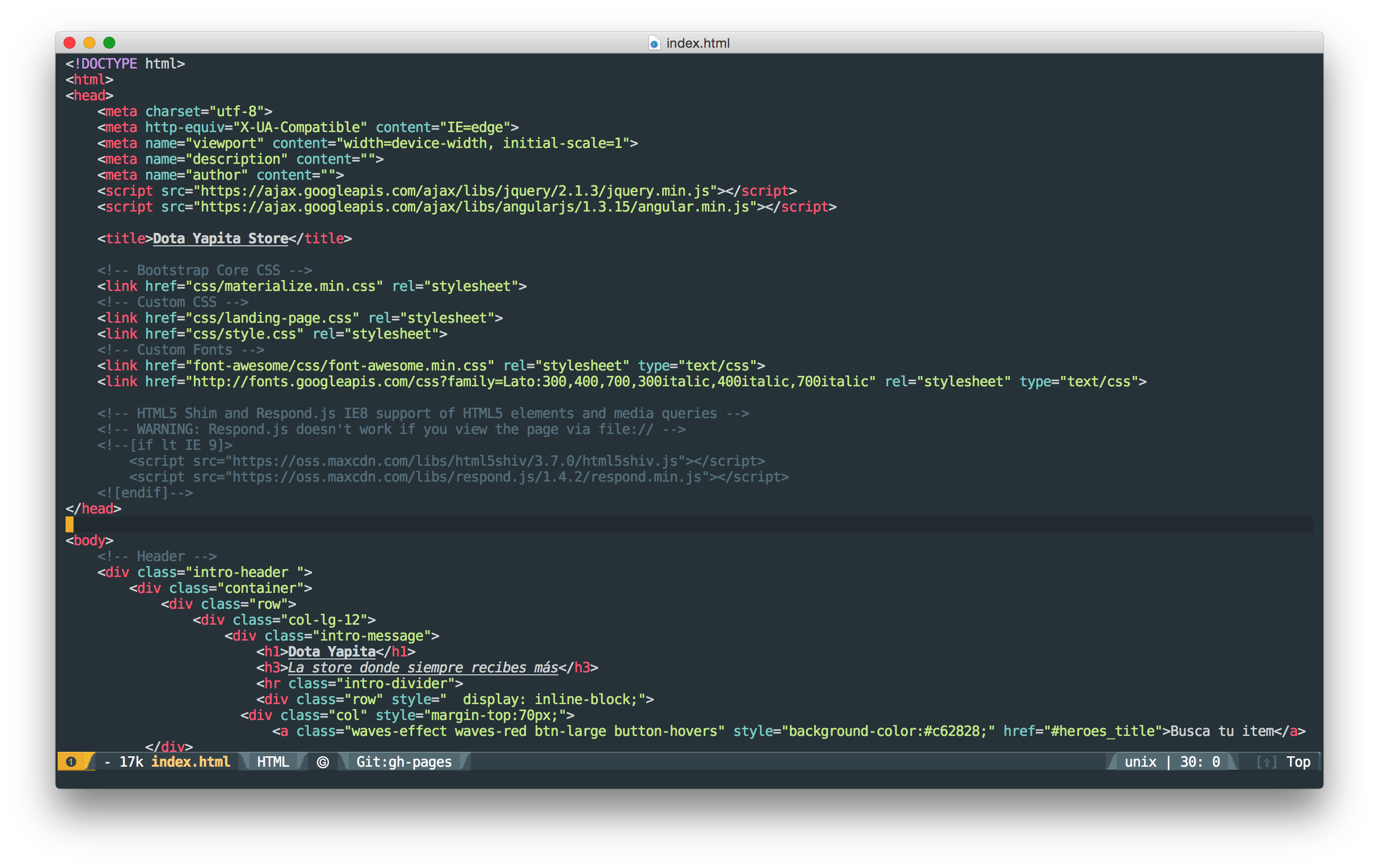The image size is (1379, 868).
Task: Click the title text Dota Yapita Store
Action: click(x=221, y=238)
